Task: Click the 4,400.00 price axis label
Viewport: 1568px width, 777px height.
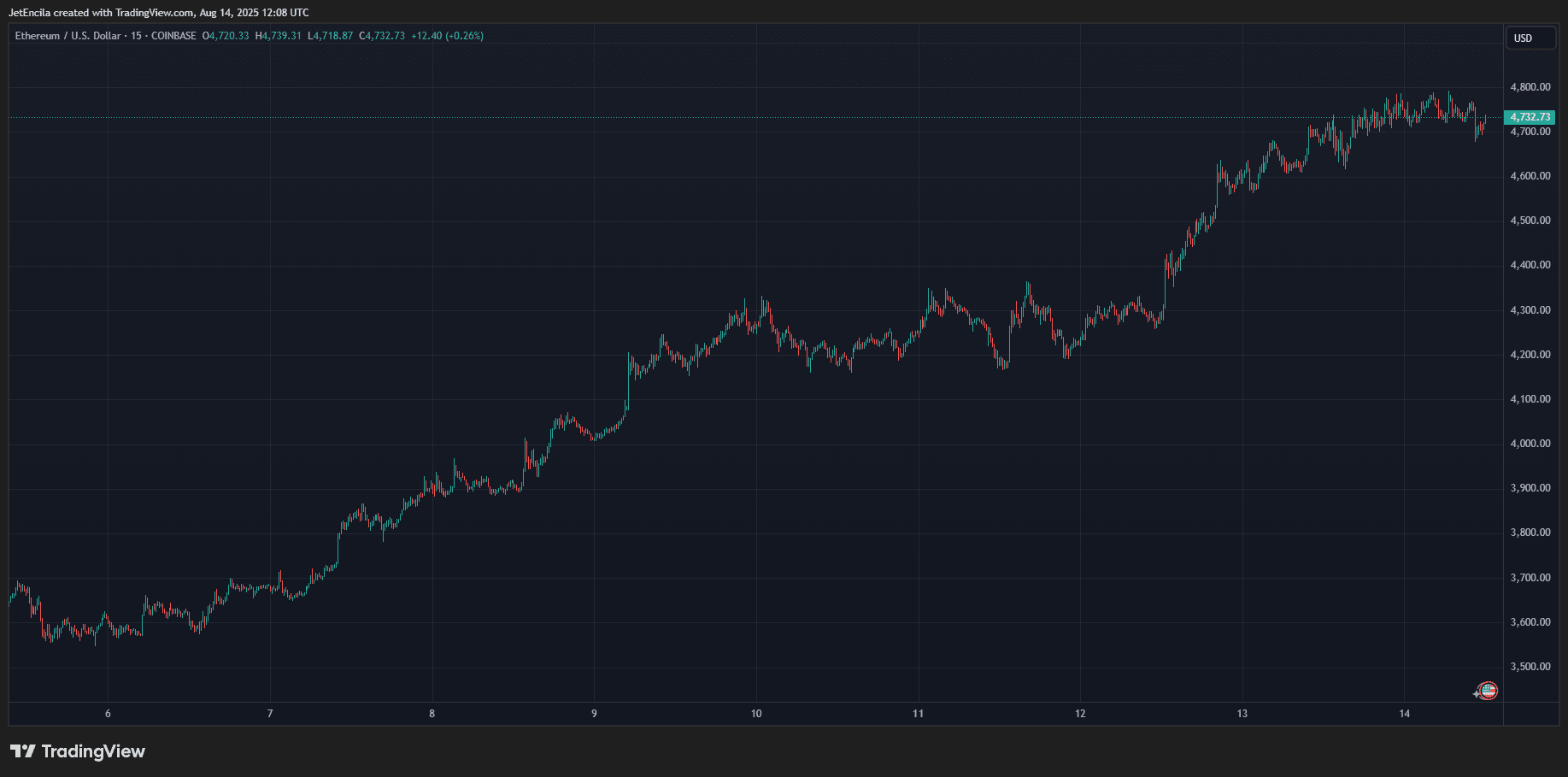Action: 1530,265
